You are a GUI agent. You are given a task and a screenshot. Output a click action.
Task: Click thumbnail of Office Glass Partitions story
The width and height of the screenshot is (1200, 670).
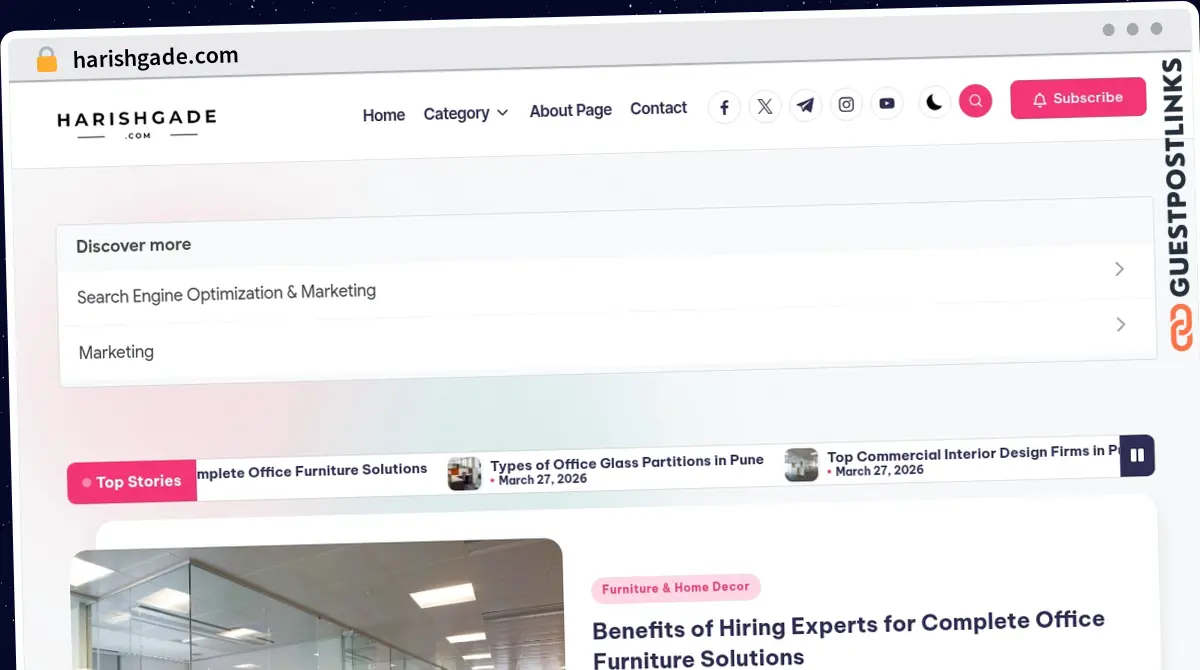(x=464, y=473)
